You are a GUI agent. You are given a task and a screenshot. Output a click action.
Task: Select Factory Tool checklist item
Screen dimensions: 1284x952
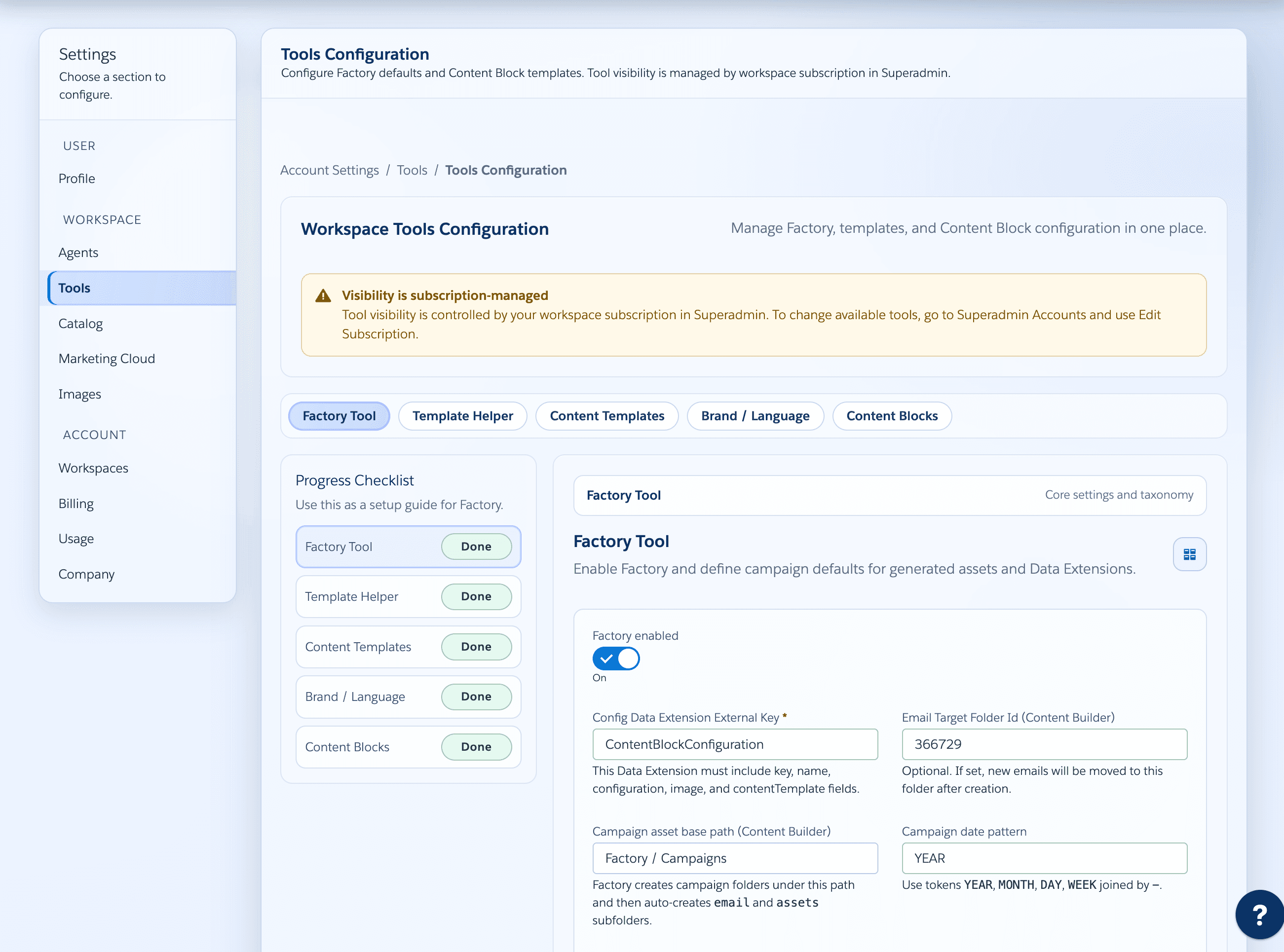pyautogui.click(x=408, y=547)
